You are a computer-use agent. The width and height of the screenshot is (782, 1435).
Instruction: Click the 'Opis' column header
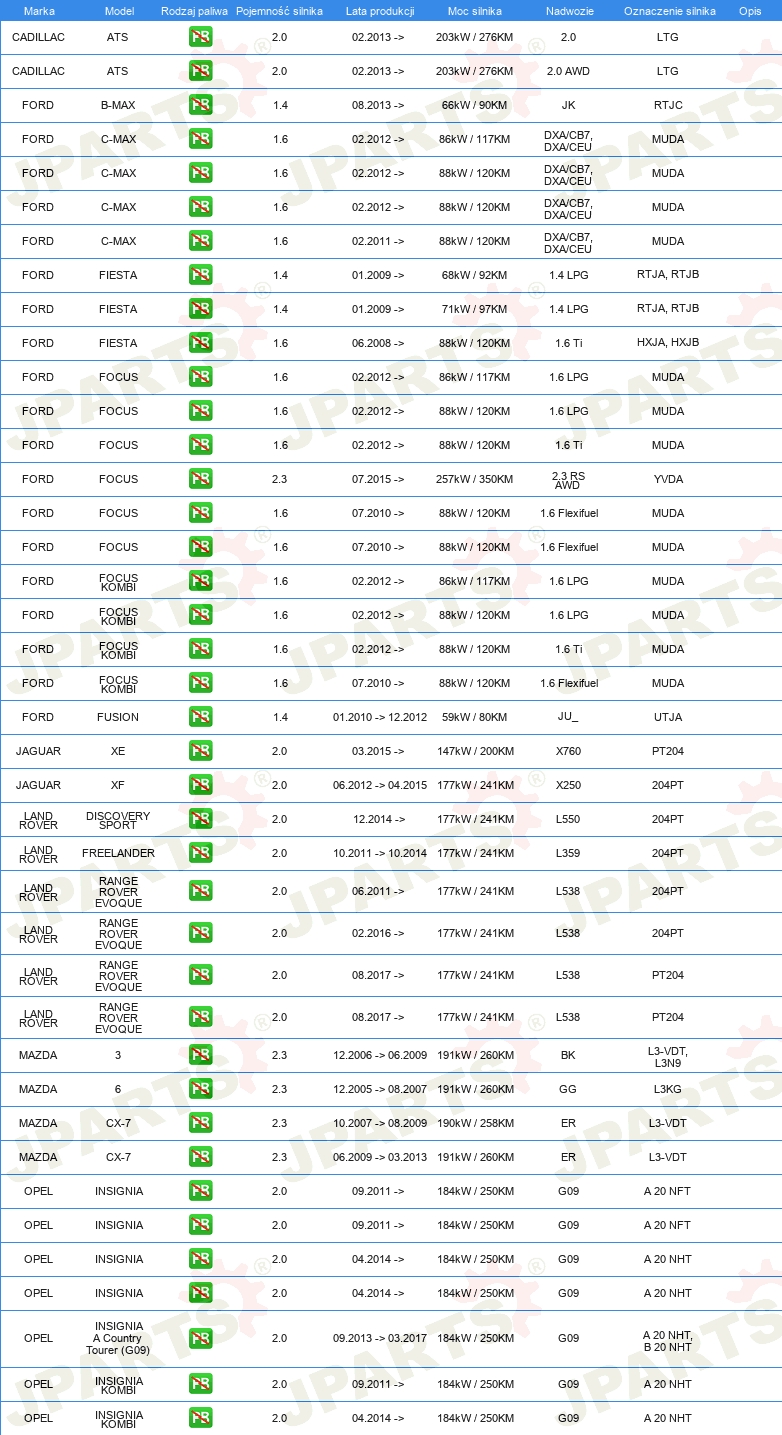tap(749, 11)
